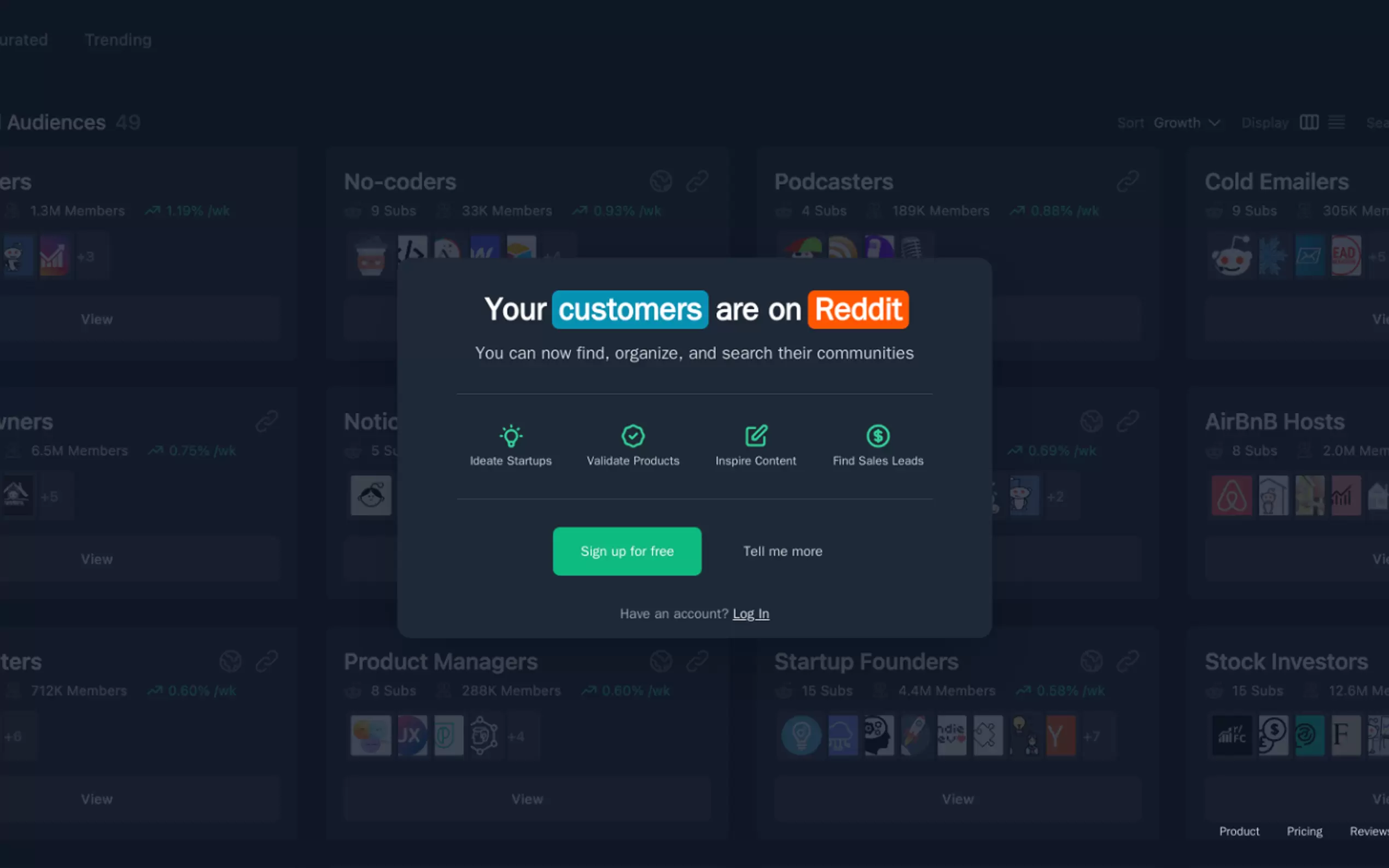Open Pricing in the footer menu

pos(1304,831)
